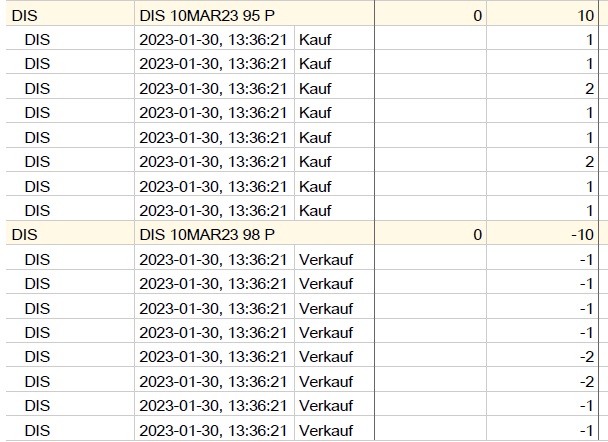Screen dimensions: 608x442
Task: Select the DIS 10MAR23 95 P group header
Action: pos(206,16)
